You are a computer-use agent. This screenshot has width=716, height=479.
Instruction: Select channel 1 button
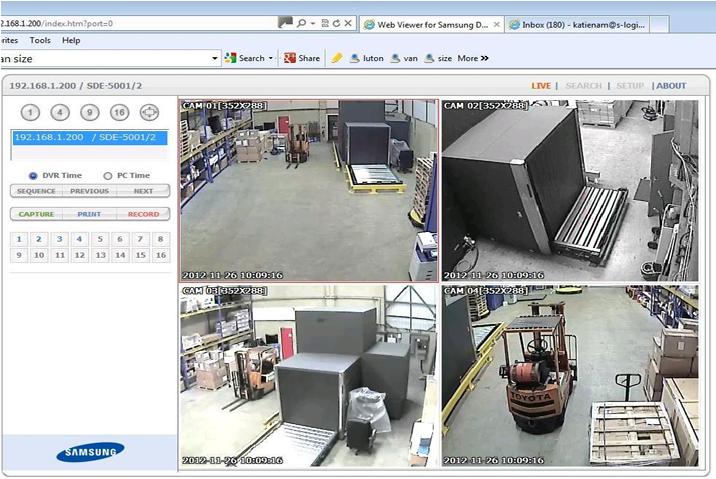[x=19, y=239]
